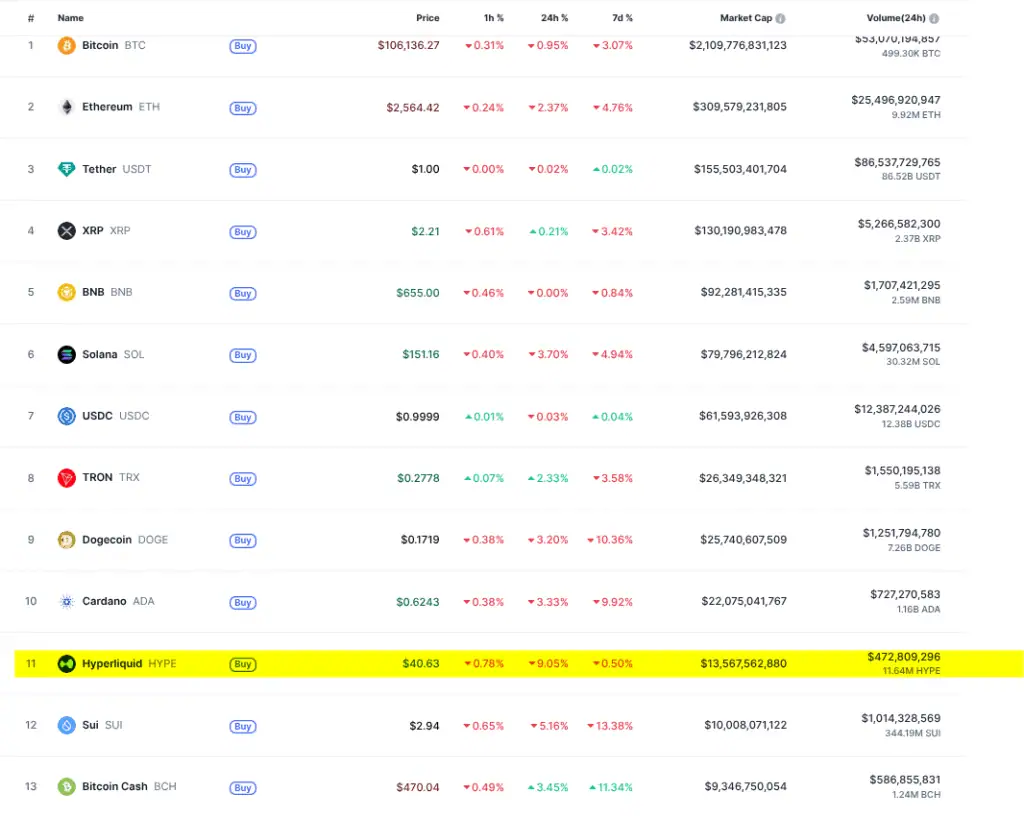This screenshot has width=1024, height=817.
Task: Sort by the 1h % column header
Action: coord(494,18)
